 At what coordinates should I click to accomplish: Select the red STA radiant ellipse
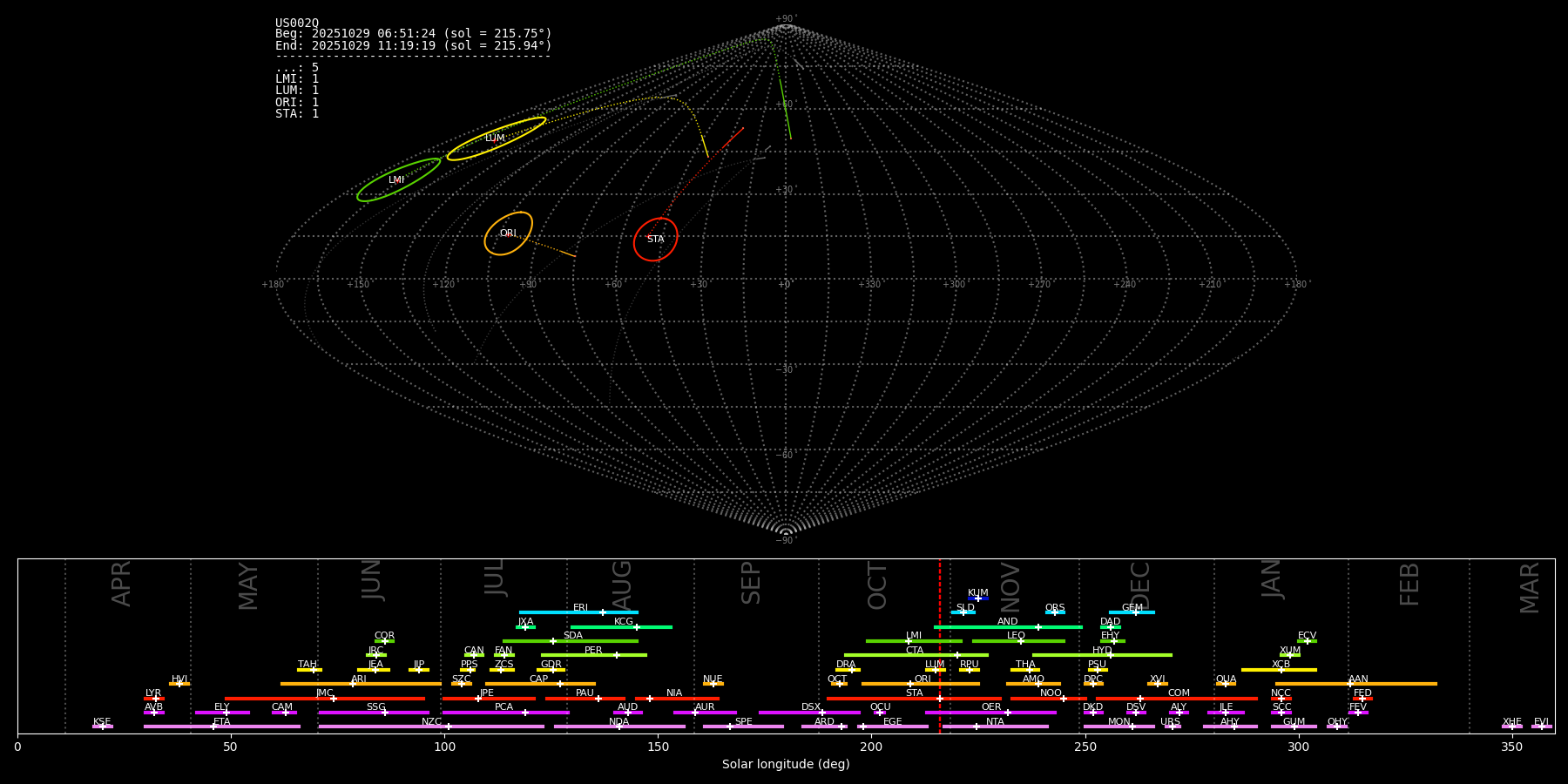point(655,240)
